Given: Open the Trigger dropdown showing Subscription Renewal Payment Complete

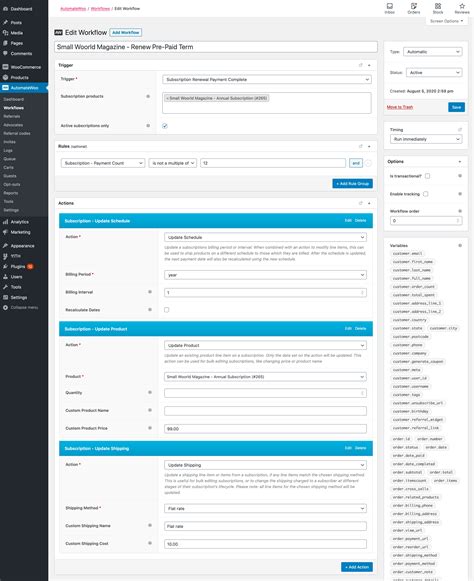Looking at the screenshot, I should (267, 79).
